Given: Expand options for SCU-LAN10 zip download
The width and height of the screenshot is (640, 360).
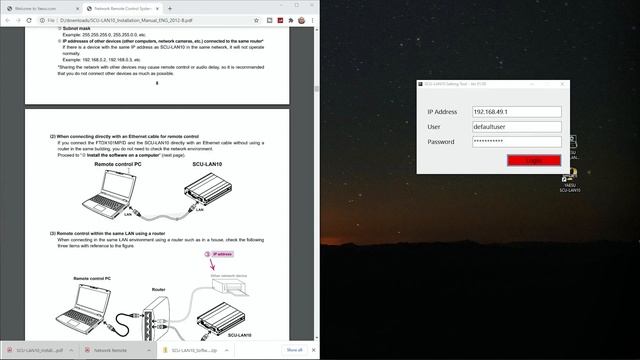Looking at the screenshot, I should [227, 350].
